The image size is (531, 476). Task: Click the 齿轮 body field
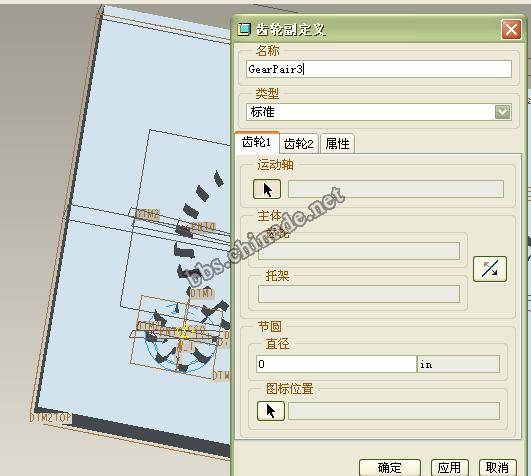359,251
